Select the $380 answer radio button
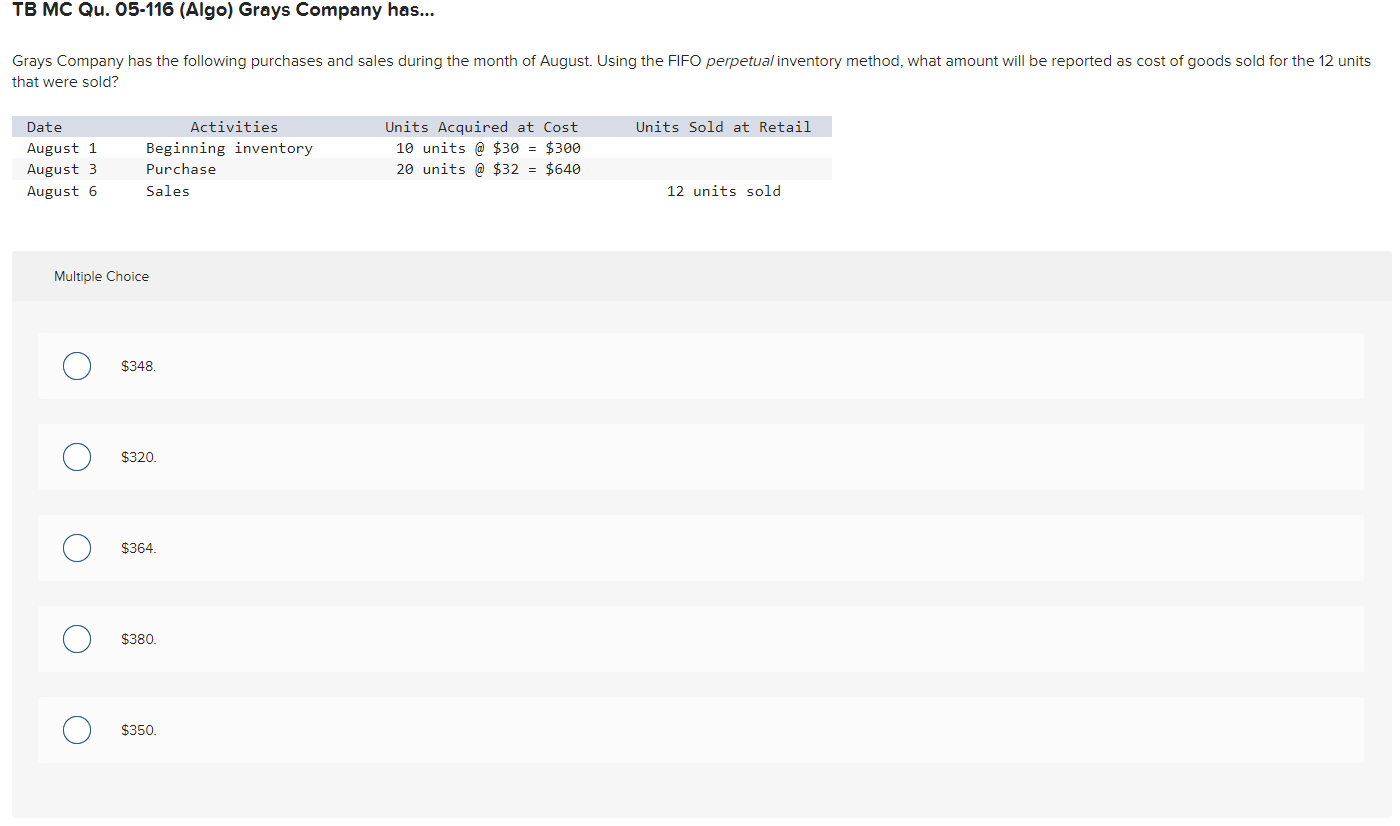 tap(77, 639)
